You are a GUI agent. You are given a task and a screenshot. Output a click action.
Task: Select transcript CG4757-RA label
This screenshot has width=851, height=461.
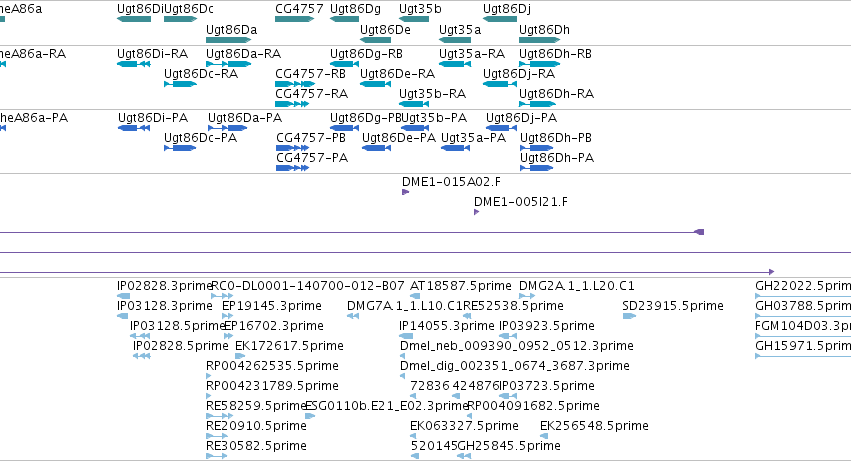click(312, 93)
